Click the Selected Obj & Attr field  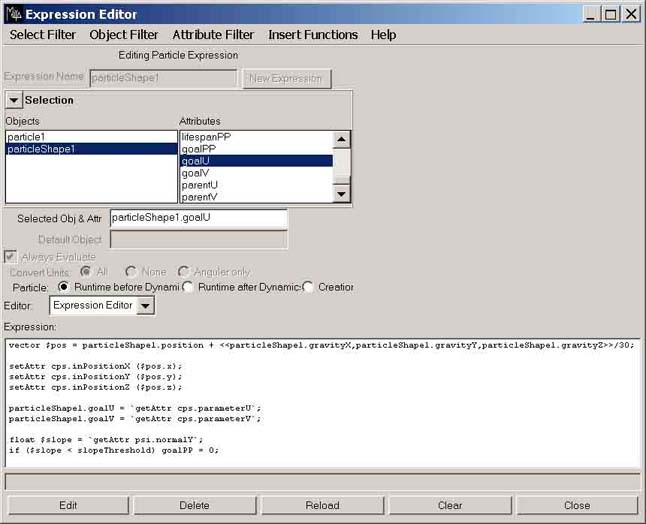pyautogui.click(x=198, y=218)
